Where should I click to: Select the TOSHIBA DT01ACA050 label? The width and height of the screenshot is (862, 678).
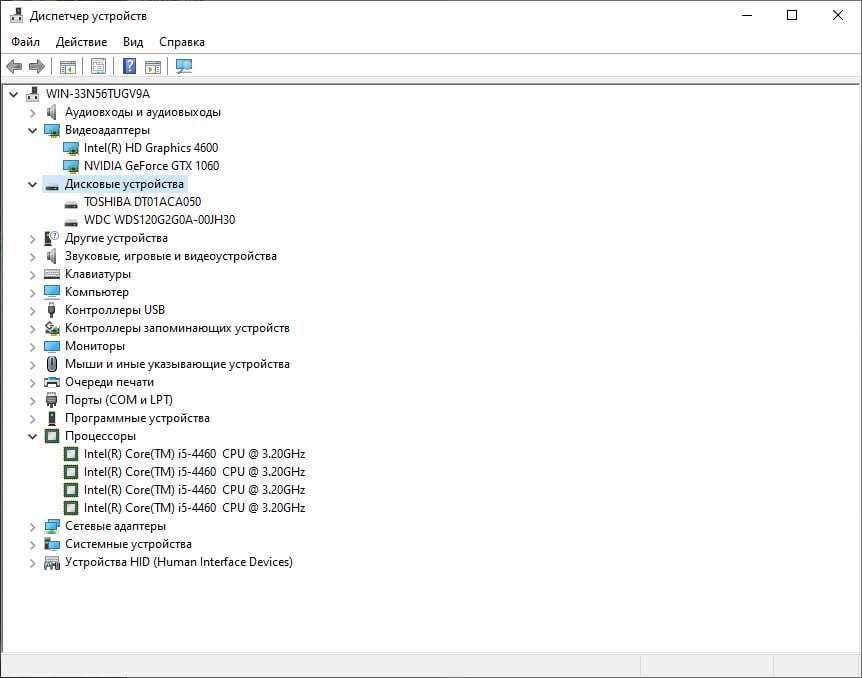[x=142, y=202]
